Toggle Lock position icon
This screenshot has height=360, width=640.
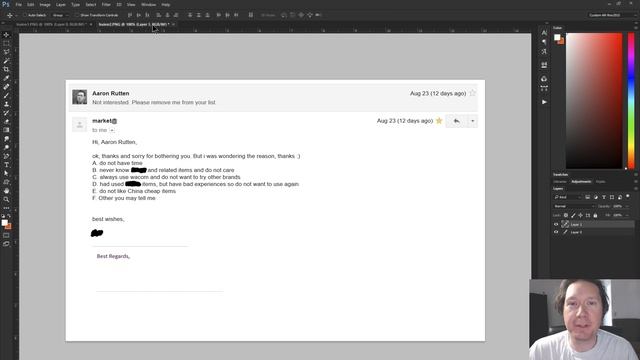click(580, 215)
